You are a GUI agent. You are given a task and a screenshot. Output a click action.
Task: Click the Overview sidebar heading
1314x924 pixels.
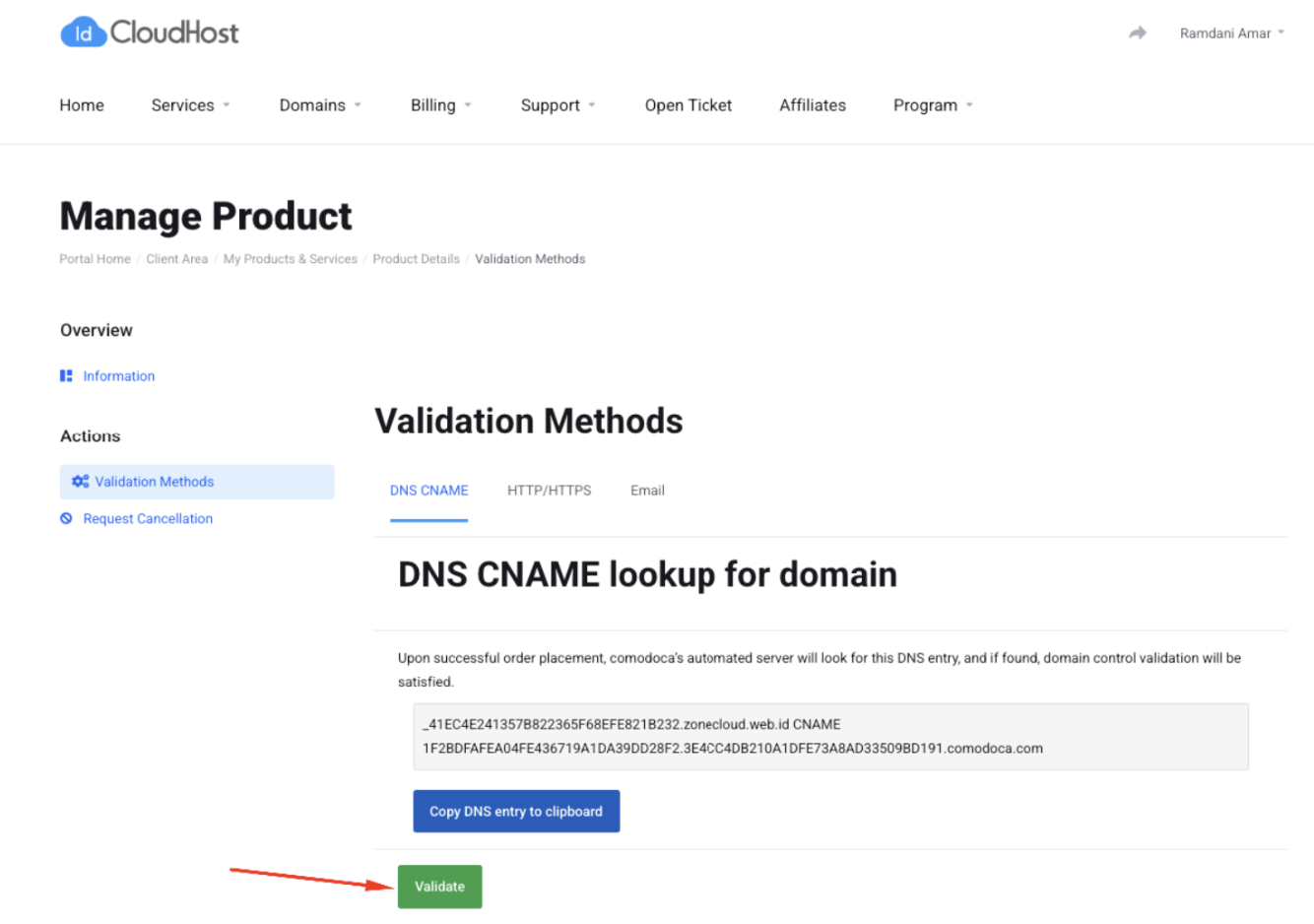click(x=97, y=330)
